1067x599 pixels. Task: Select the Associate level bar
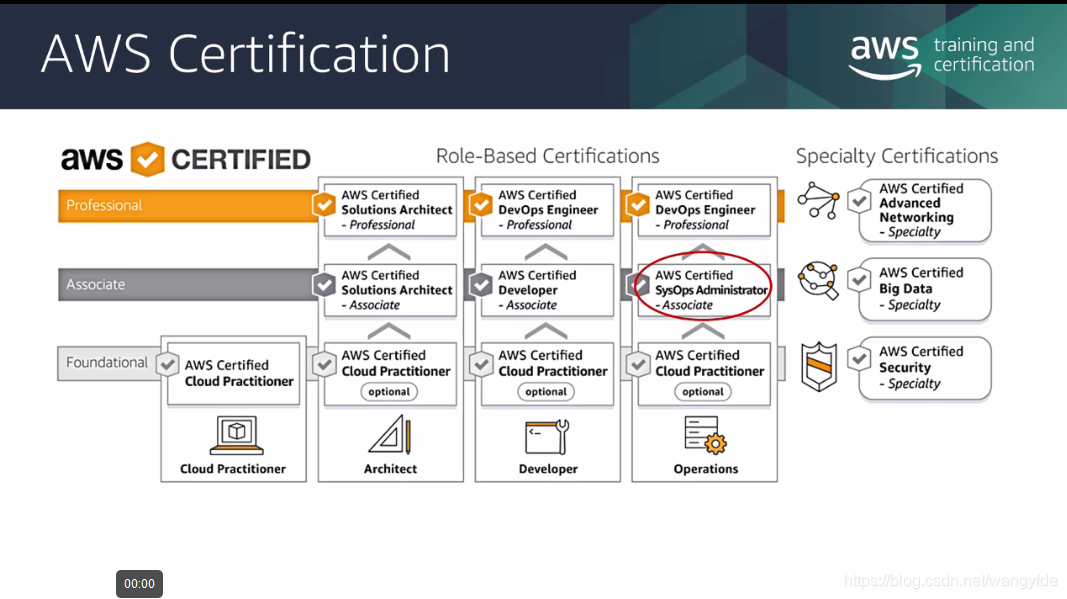coord(188,285)
